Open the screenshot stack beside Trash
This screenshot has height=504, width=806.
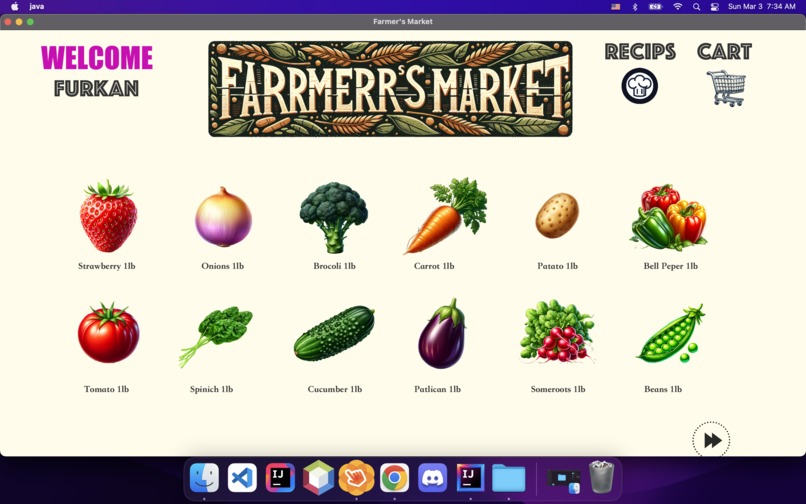coord(563,480)
